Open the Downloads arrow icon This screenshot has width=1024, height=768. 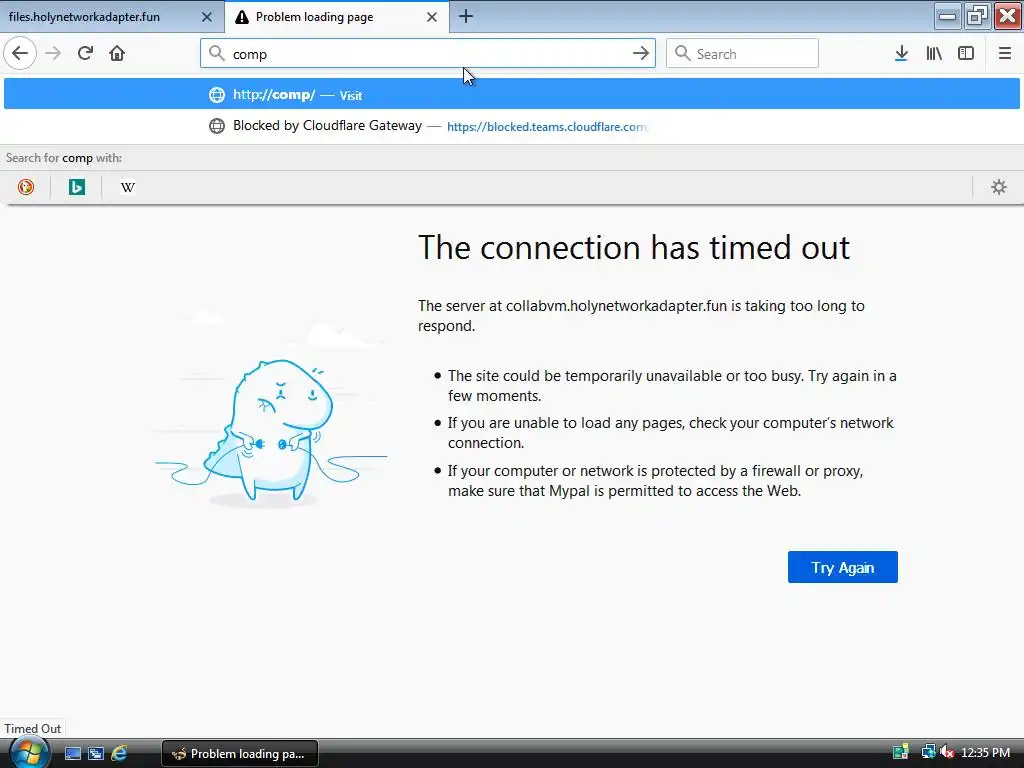click(901, 54)
